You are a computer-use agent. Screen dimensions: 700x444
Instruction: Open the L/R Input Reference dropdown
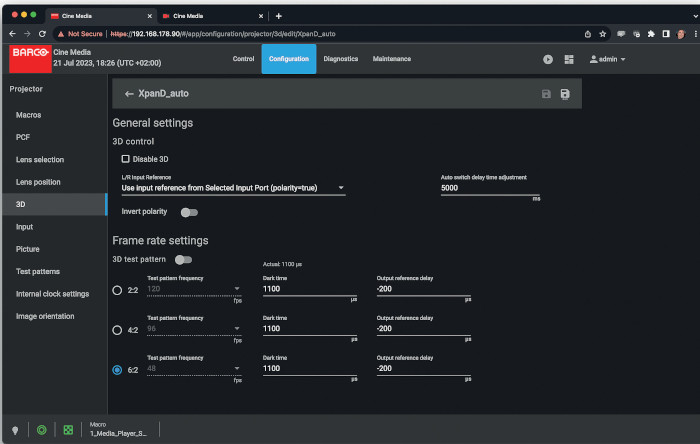[x=233, y=188]
